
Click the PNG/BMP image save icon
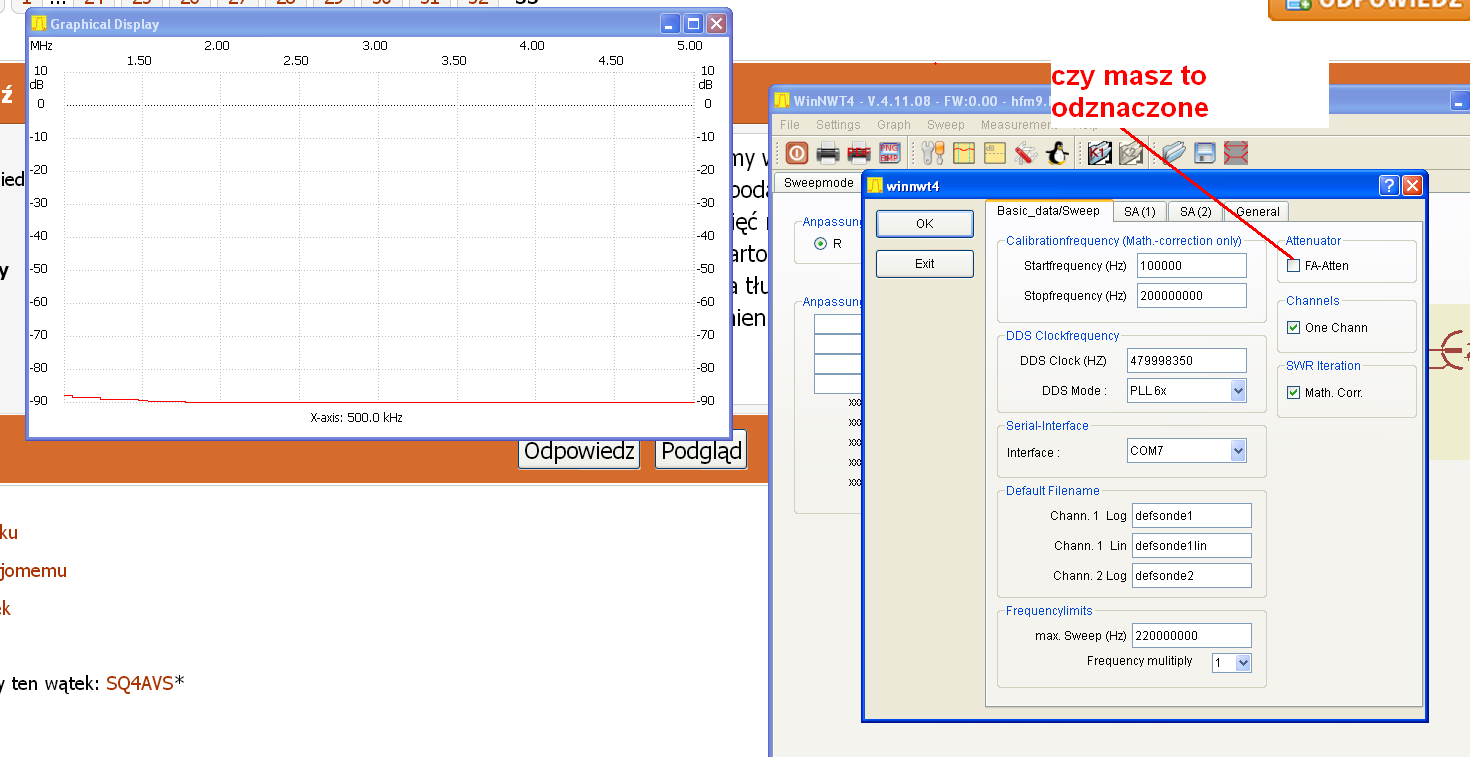(x=889, y=153)
